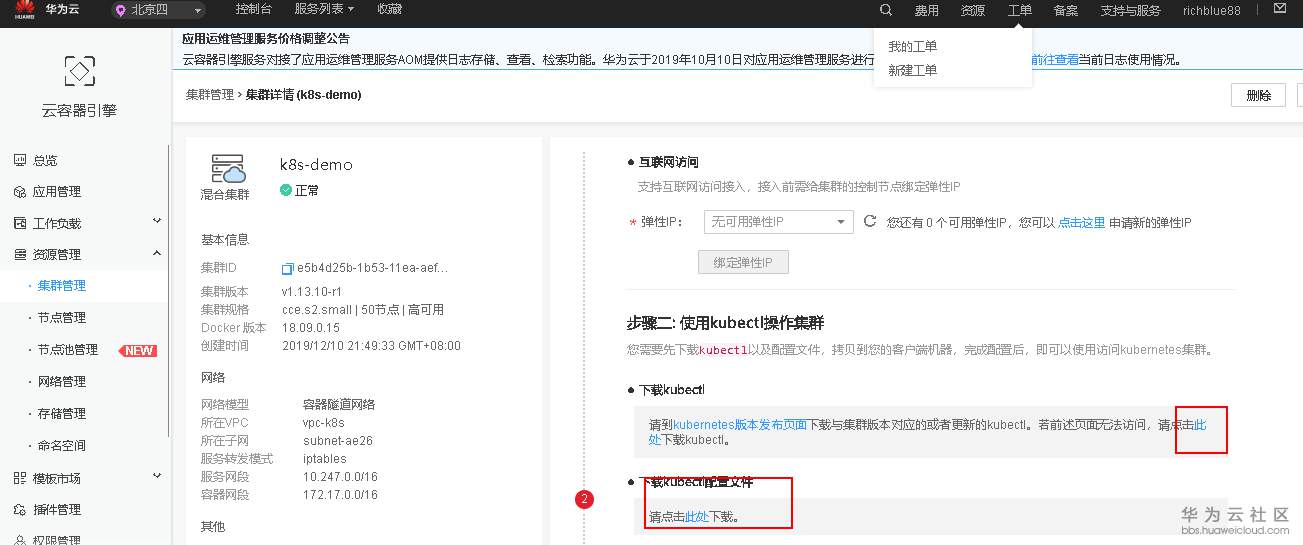The height and width of the screenshot is (545, 1303).
Task: Select 节点池管理 in the sidebar
Action: [x=68, y=350]
